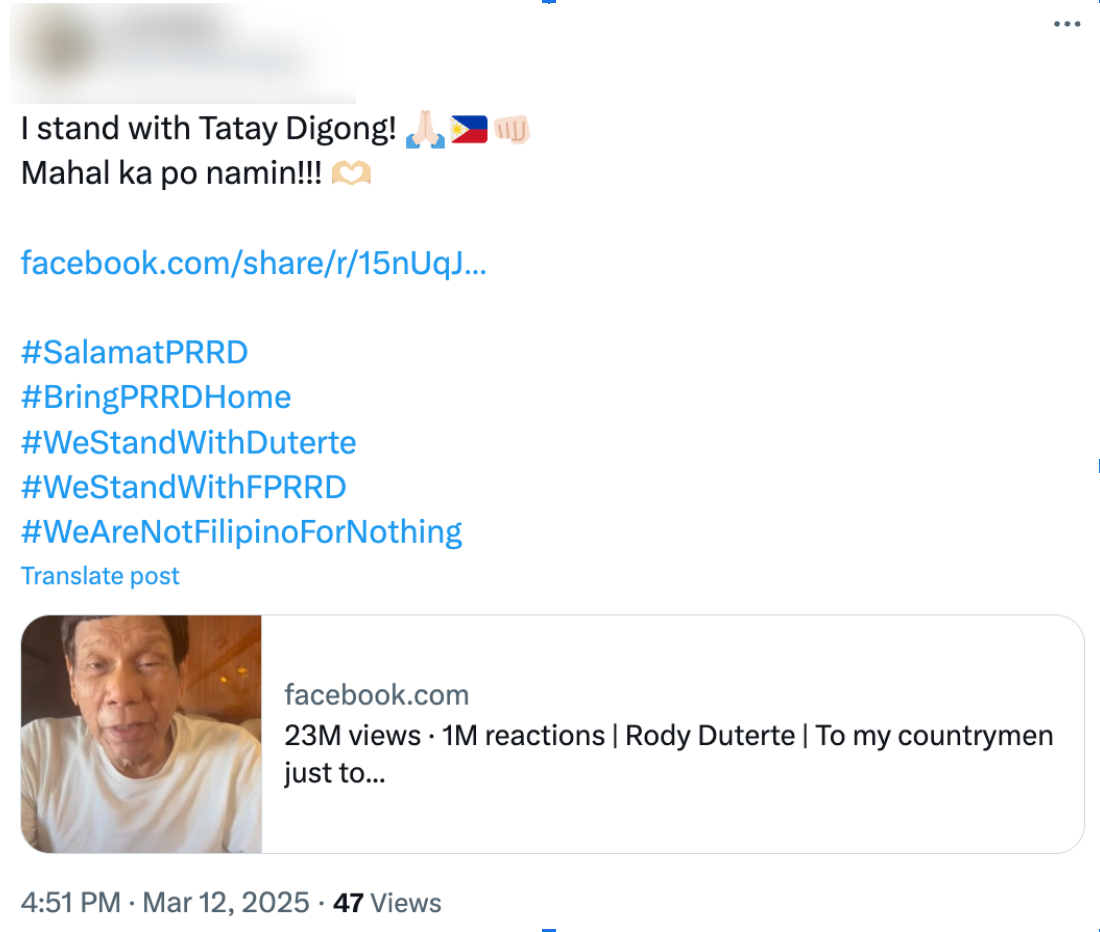View the 47 Views count

387,903
